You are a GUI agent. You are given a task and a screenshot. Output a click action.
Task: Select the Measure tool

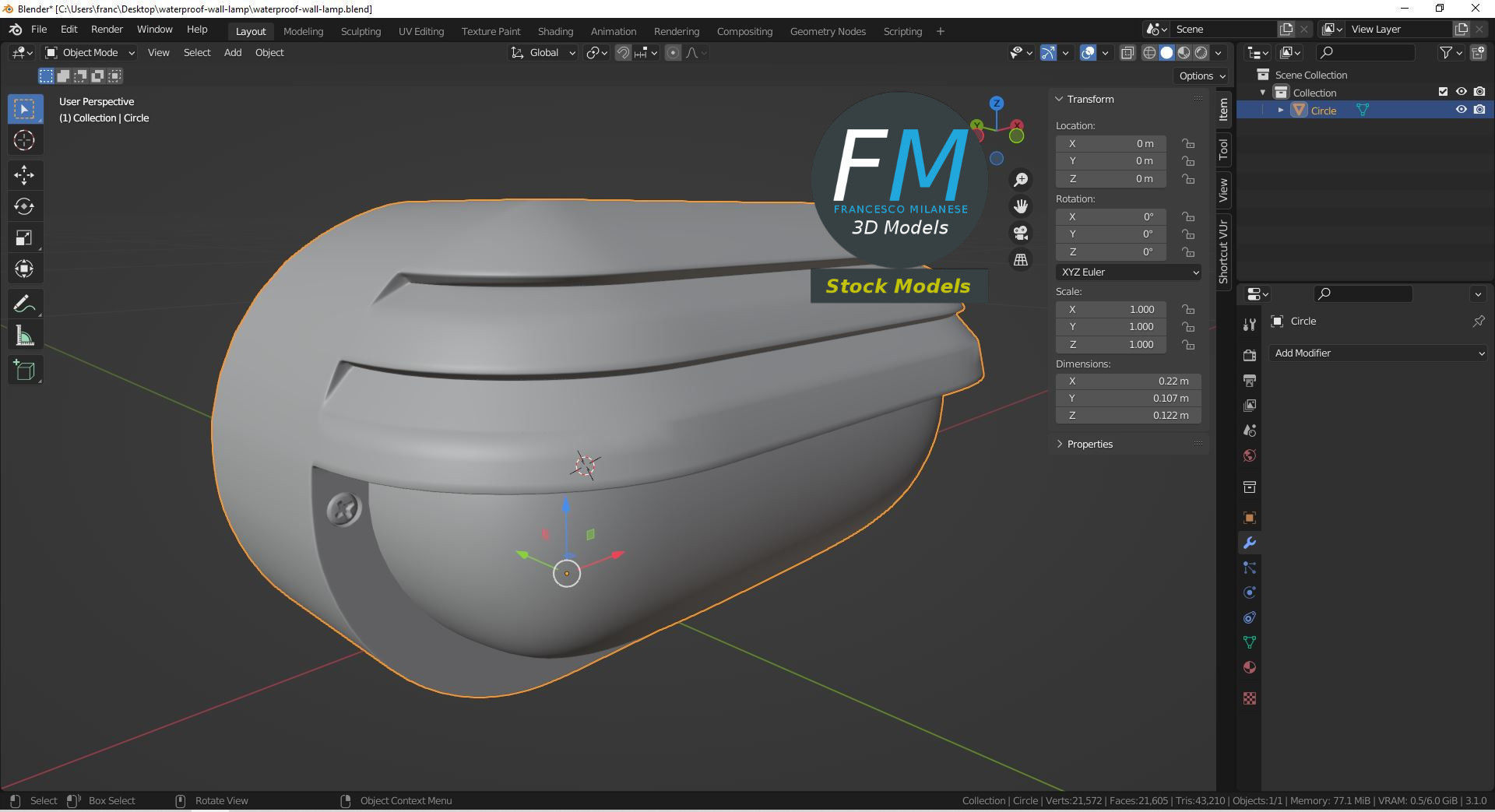[24, 336]
